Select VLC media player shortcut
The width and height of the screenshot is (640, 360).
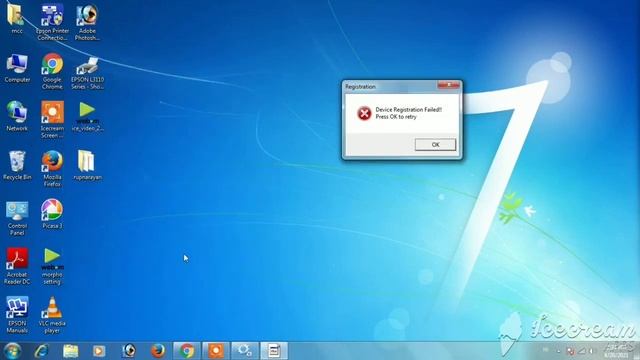[52, 315]
